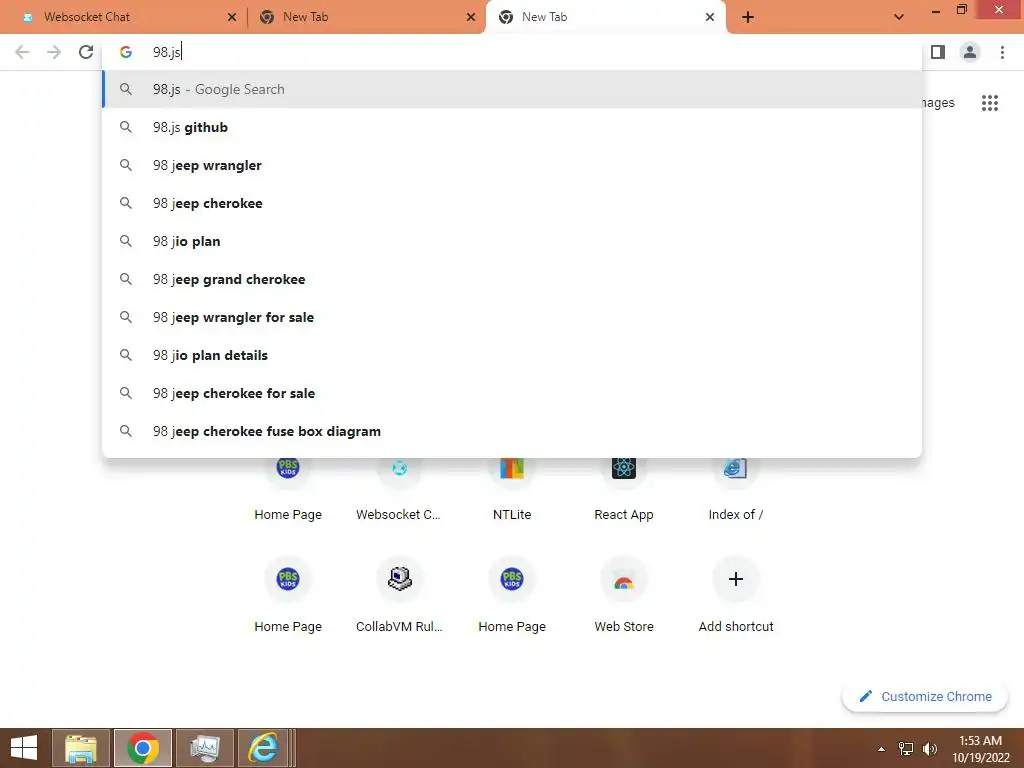Close the middle New Tab
This screenshot has height=768, width=1024.
[471, 17]
